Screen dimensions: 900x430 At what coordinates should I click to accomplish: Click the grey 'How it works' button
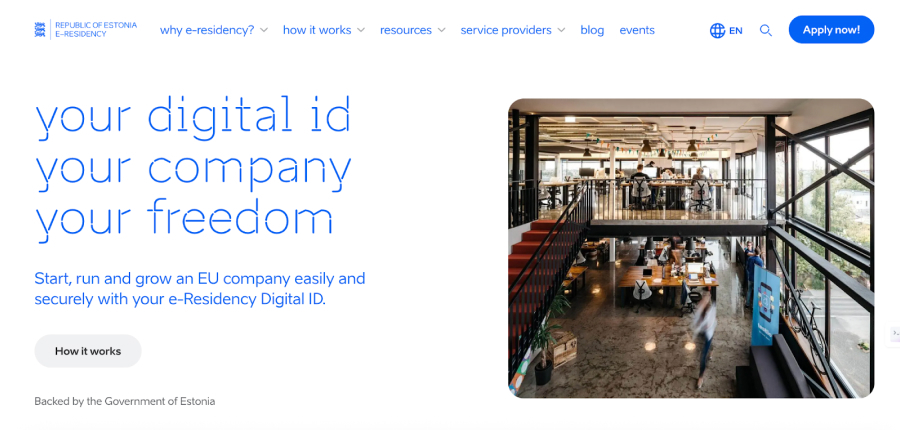click(88, 351)
